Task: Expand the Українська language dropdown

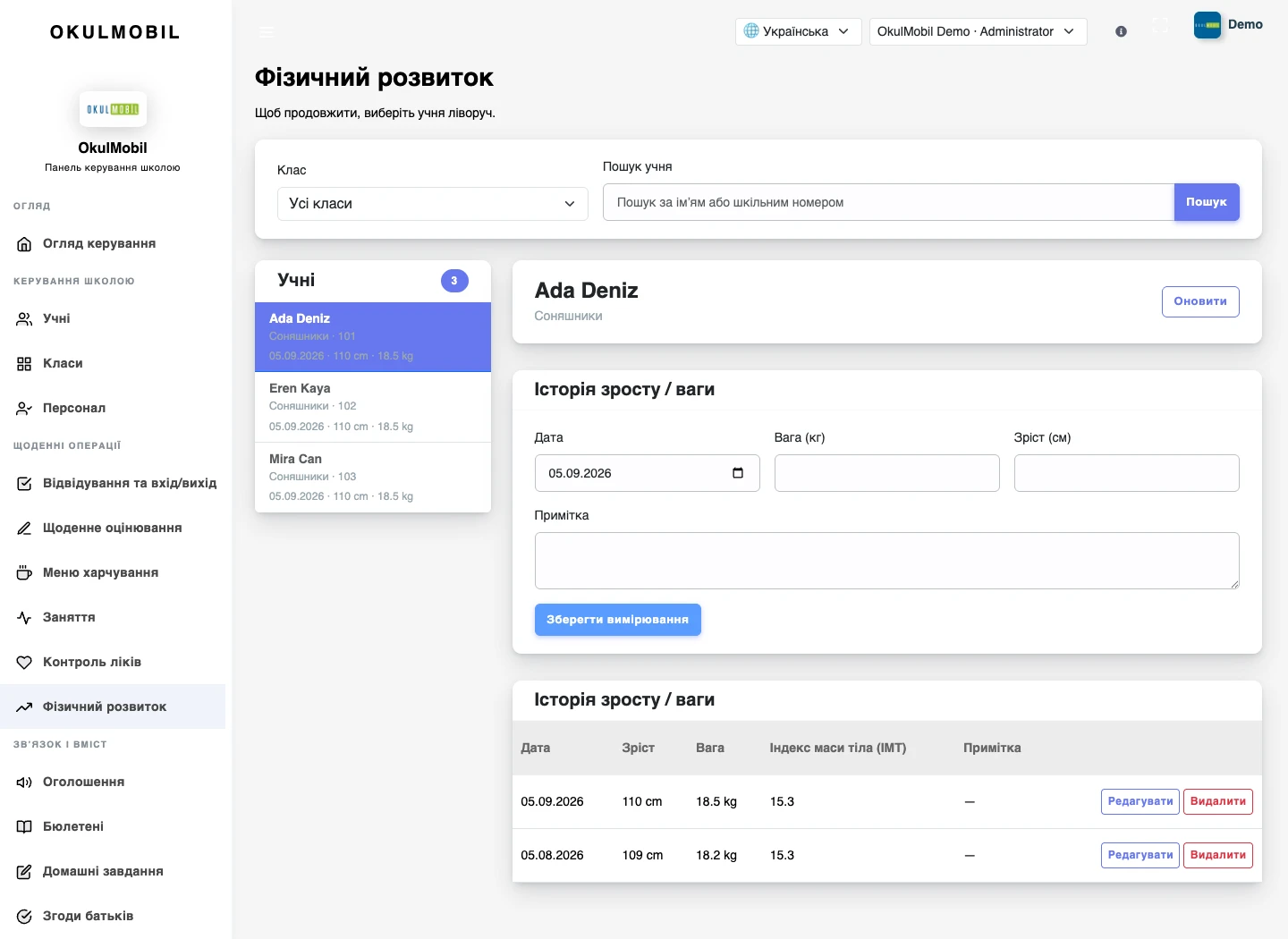Action: click(798, 31)
